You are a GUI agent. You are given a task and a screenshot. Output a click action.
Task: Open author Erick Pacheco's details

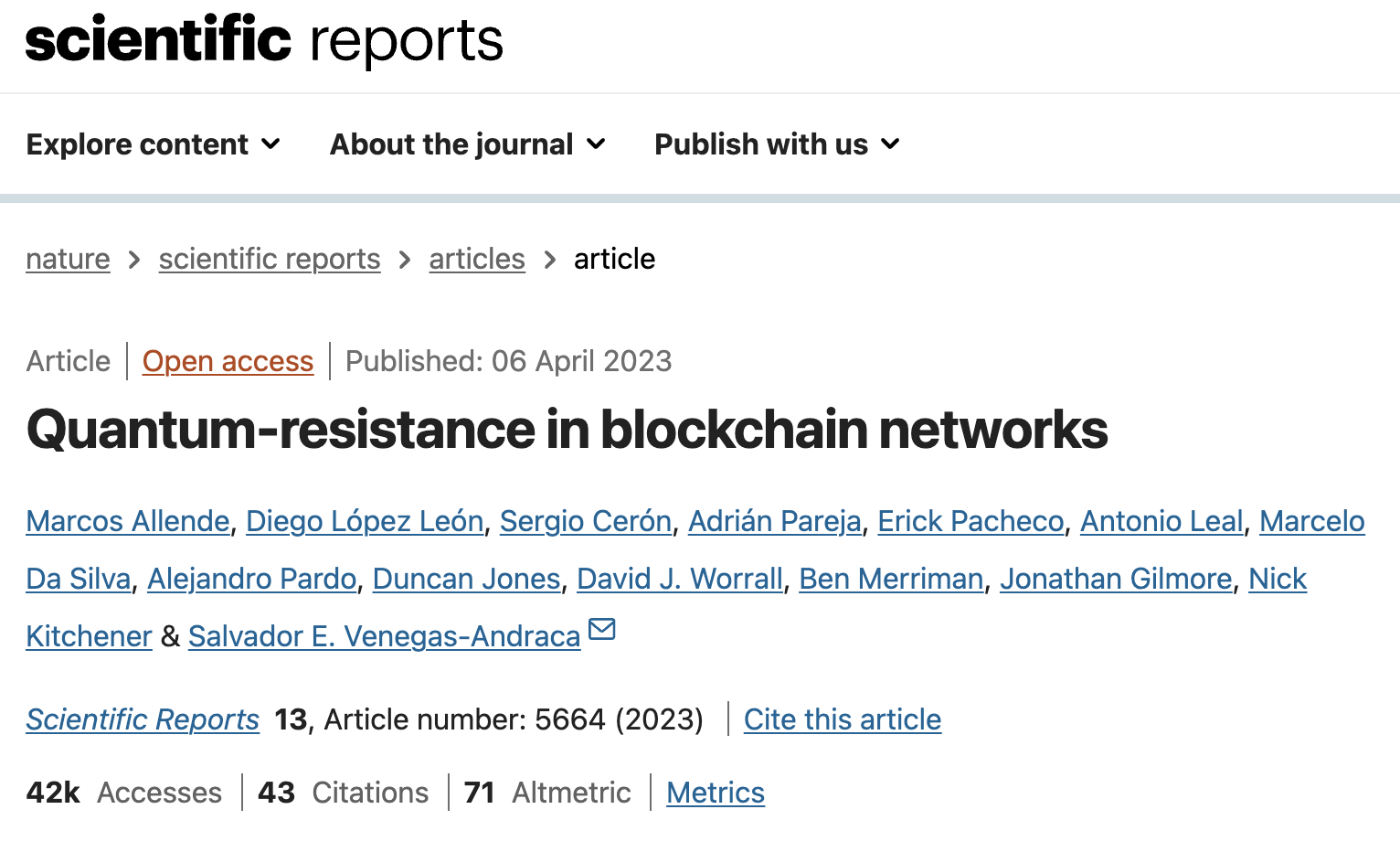coord(970,521)
